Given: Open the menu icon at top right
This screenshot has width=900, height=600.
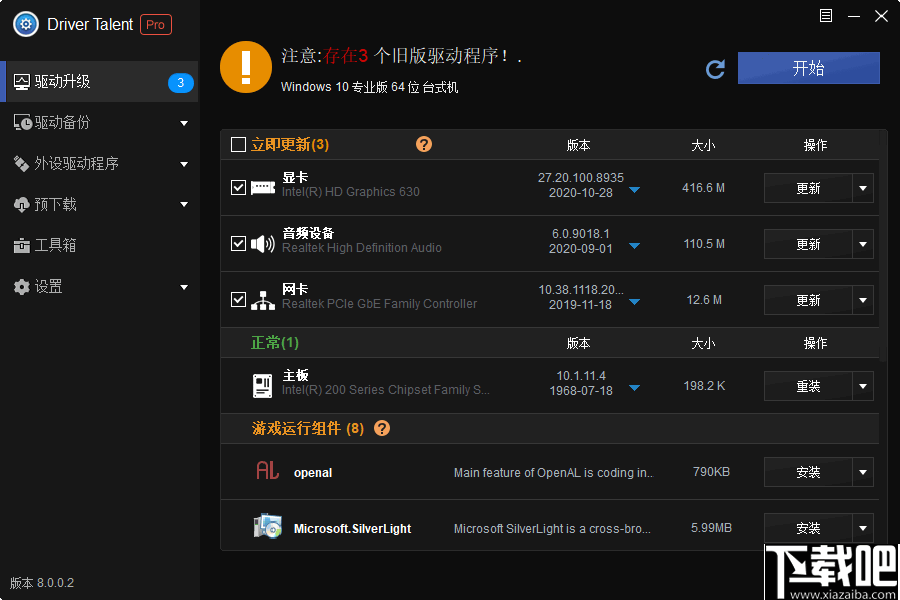Looking at the screenshot, I should pyautogui.click(x=824, y=15).
